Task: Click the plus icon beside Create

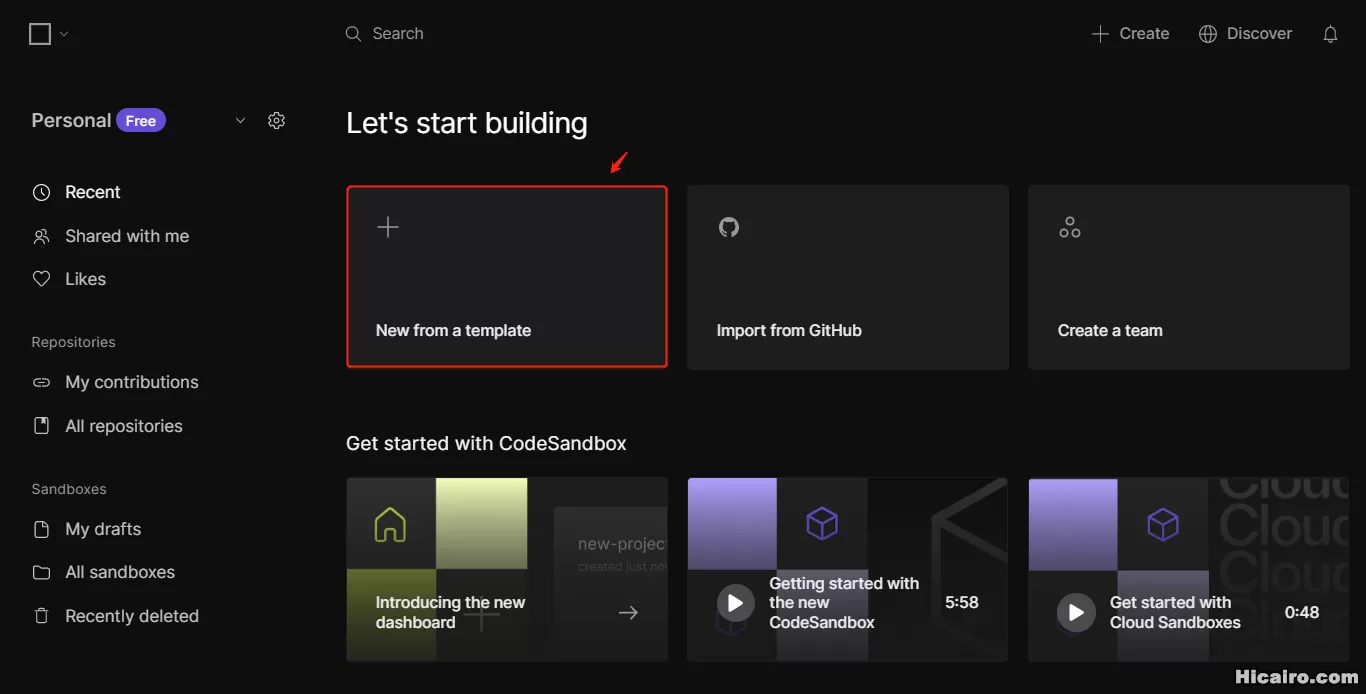Action: pyautogui.click(x=1100, y=34)
